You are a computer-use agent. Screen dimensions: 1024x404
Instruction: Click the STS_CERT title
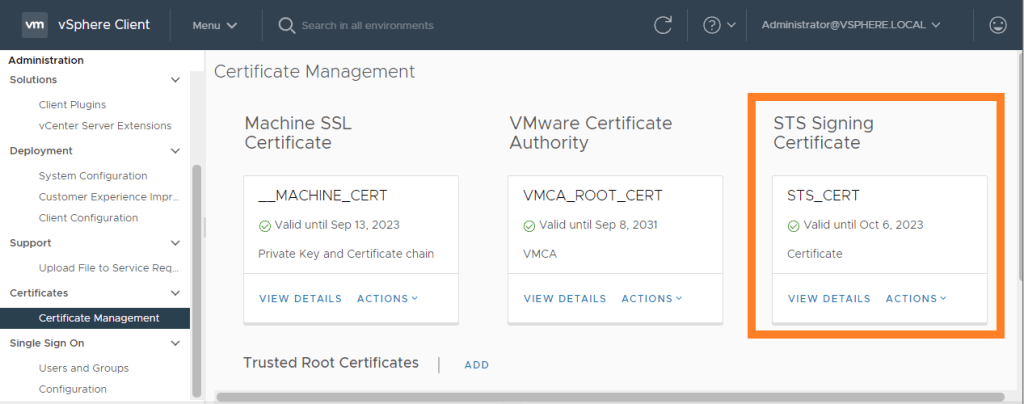tap(824, 195)
